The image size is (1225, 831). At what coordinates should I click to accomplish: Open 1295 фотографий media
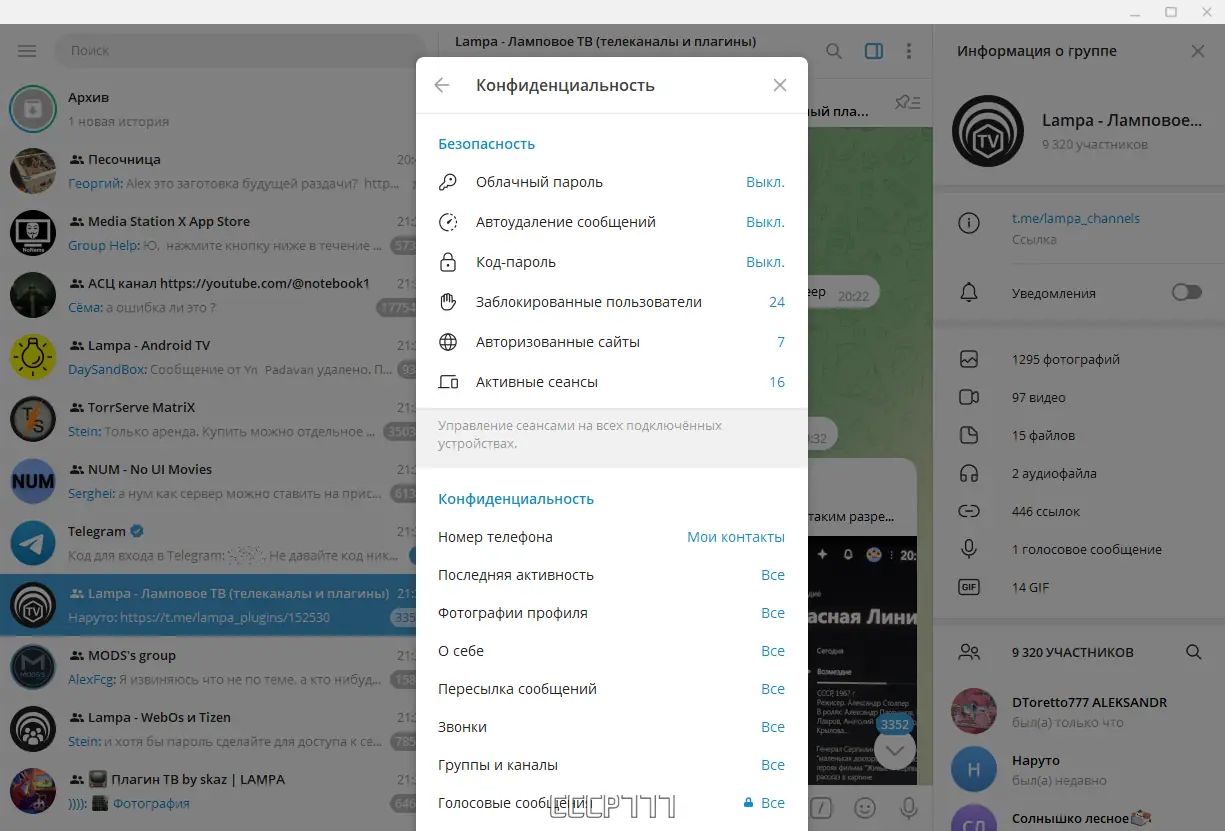tap(1078, 359)
